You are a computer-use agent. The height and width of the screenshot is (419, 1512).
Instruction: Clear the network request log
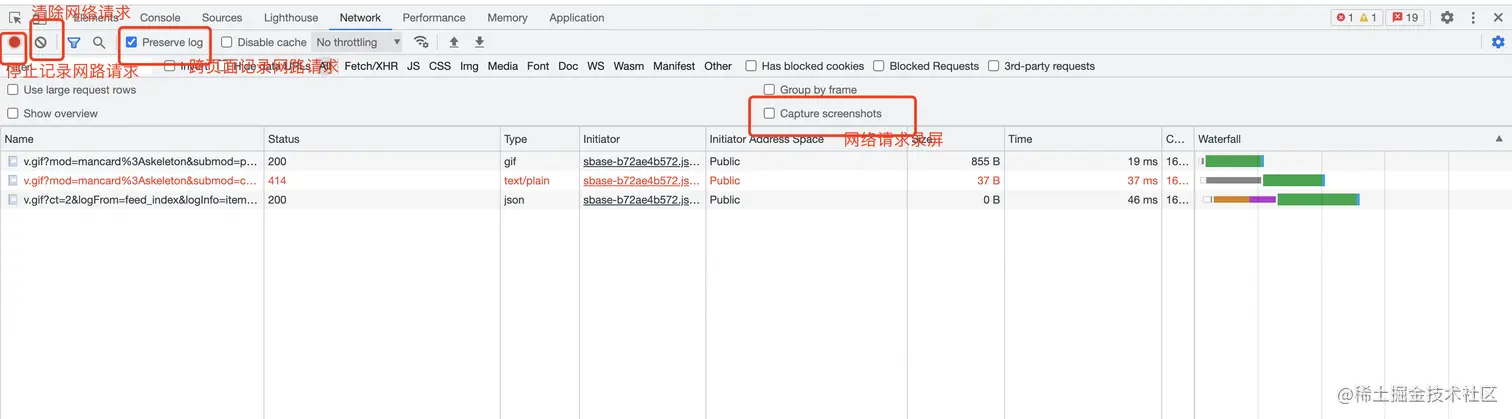pos(41,42)
